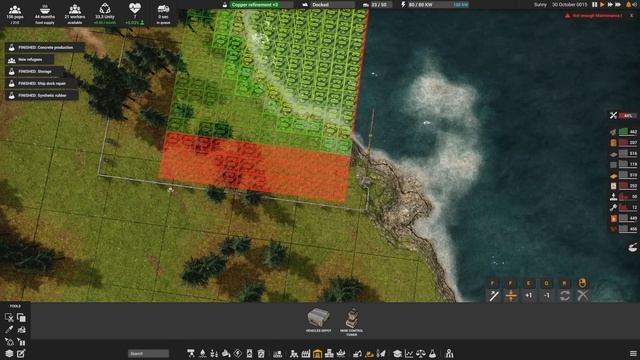Open the health heart indicator
This screenshot has height=360, width=640.
(x=135, y=13)
